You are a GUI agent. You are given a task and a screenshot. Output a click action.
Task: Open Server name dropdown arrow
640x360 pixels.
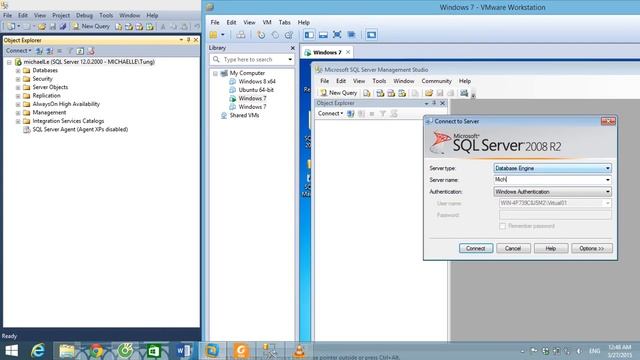pyautogui.click(x=607, y=180)
